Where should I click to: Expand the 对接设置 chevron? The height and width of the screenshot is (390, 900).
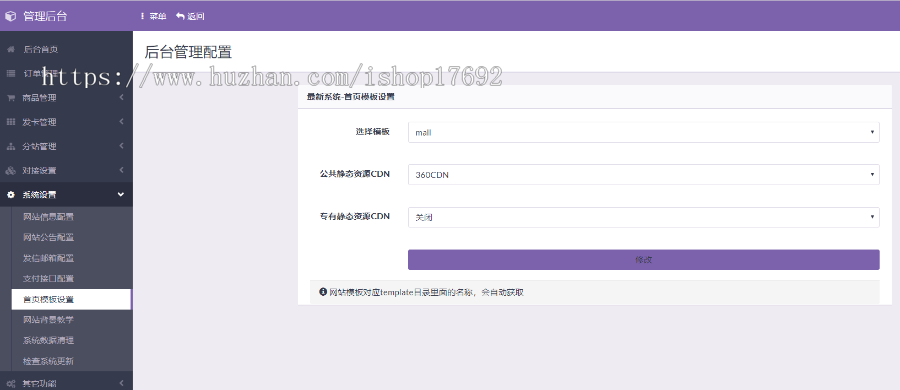pyautogui.click(x=121, y=170)
